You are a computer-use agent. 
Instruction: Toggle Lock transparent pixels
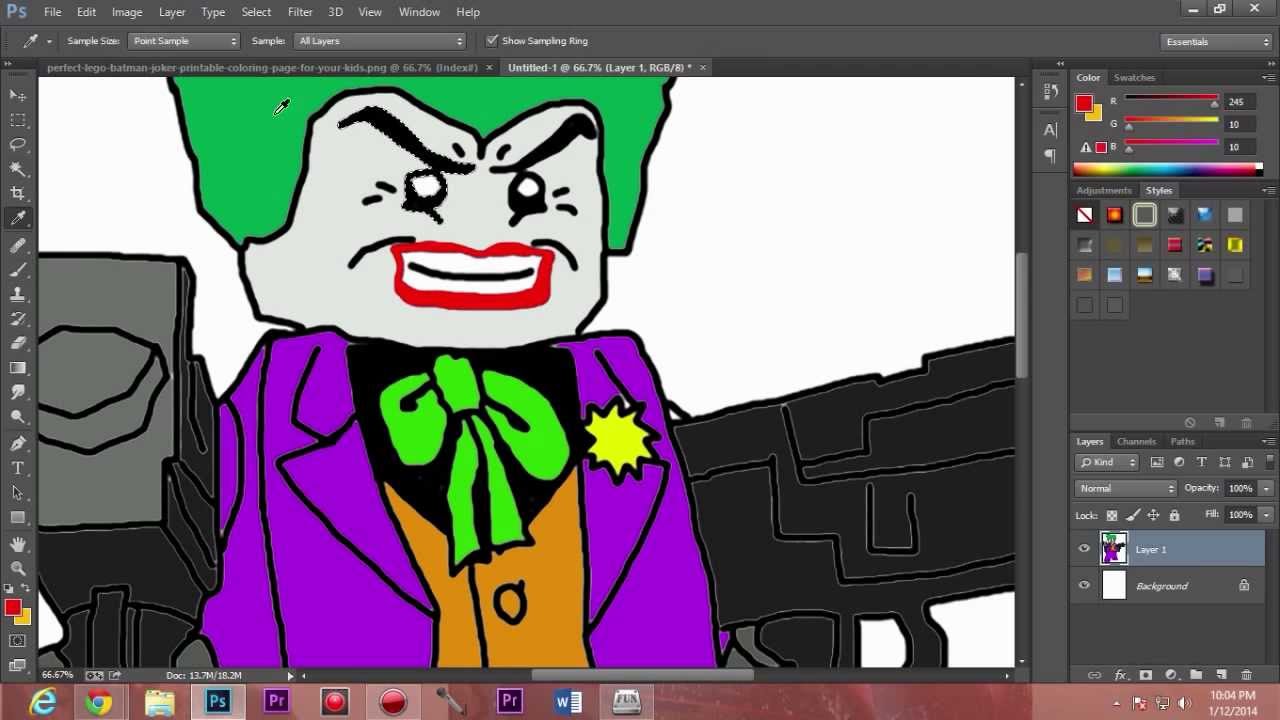tap(1112, 515)
